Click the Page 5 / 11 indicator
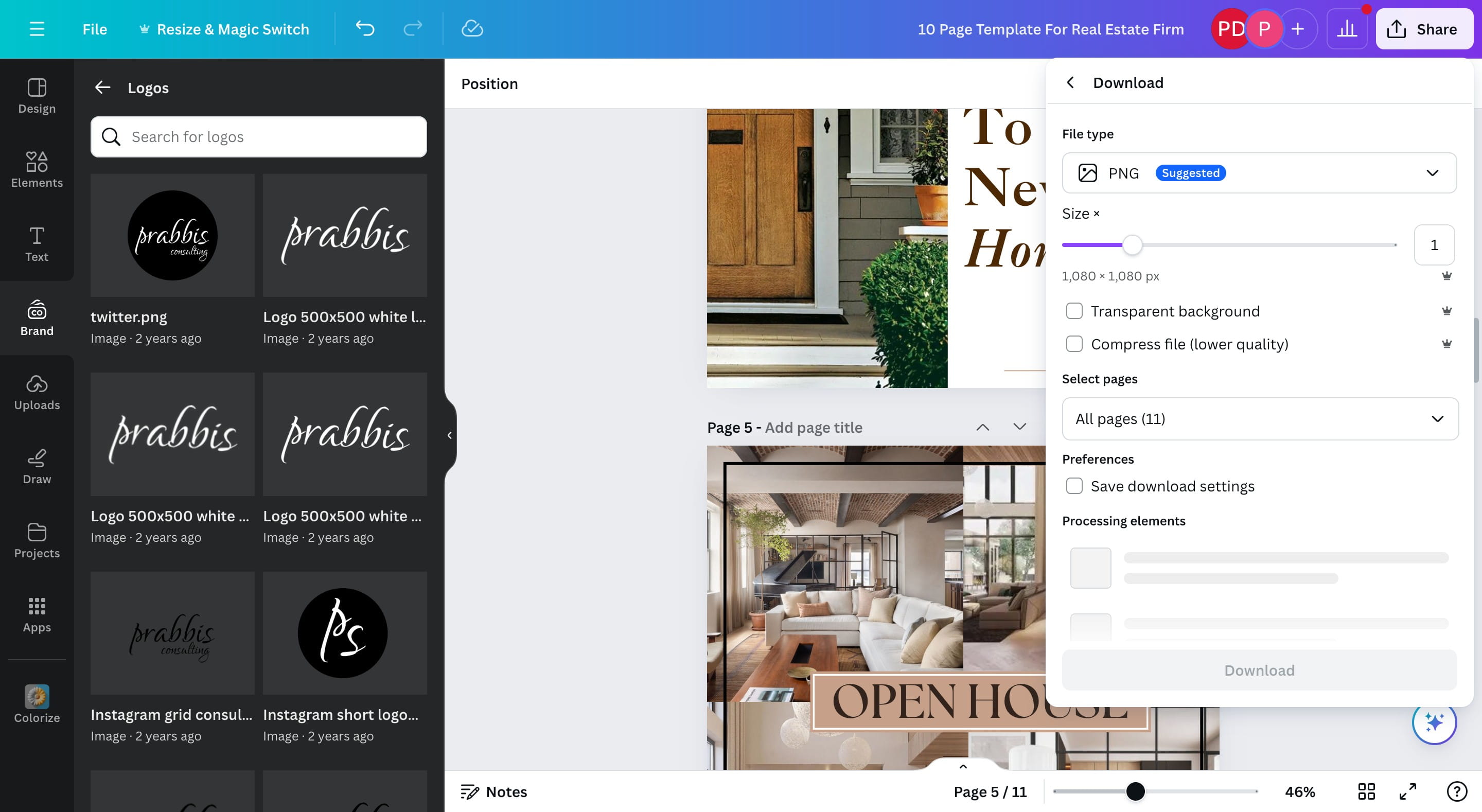This screenshot has width=1482, height=812. tap(990, 791)
